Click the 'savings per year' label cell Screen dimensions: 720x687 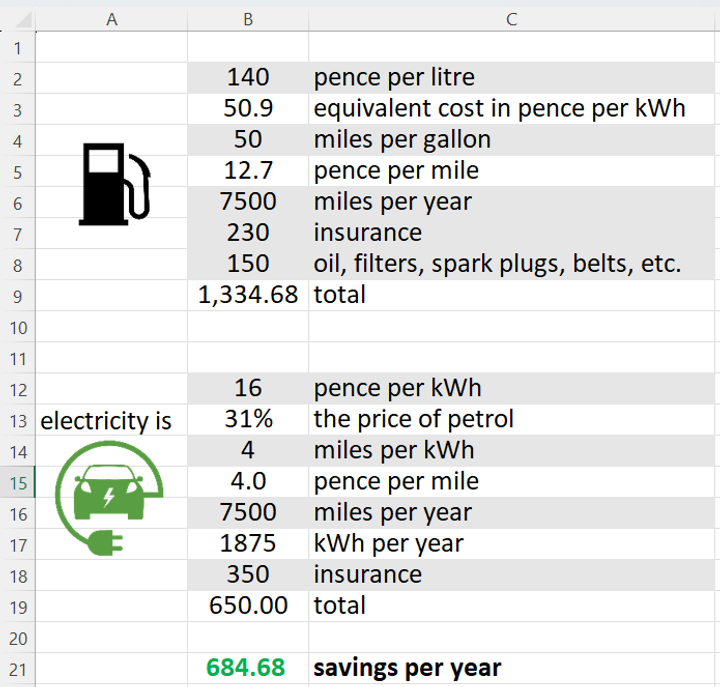(512, 667)
